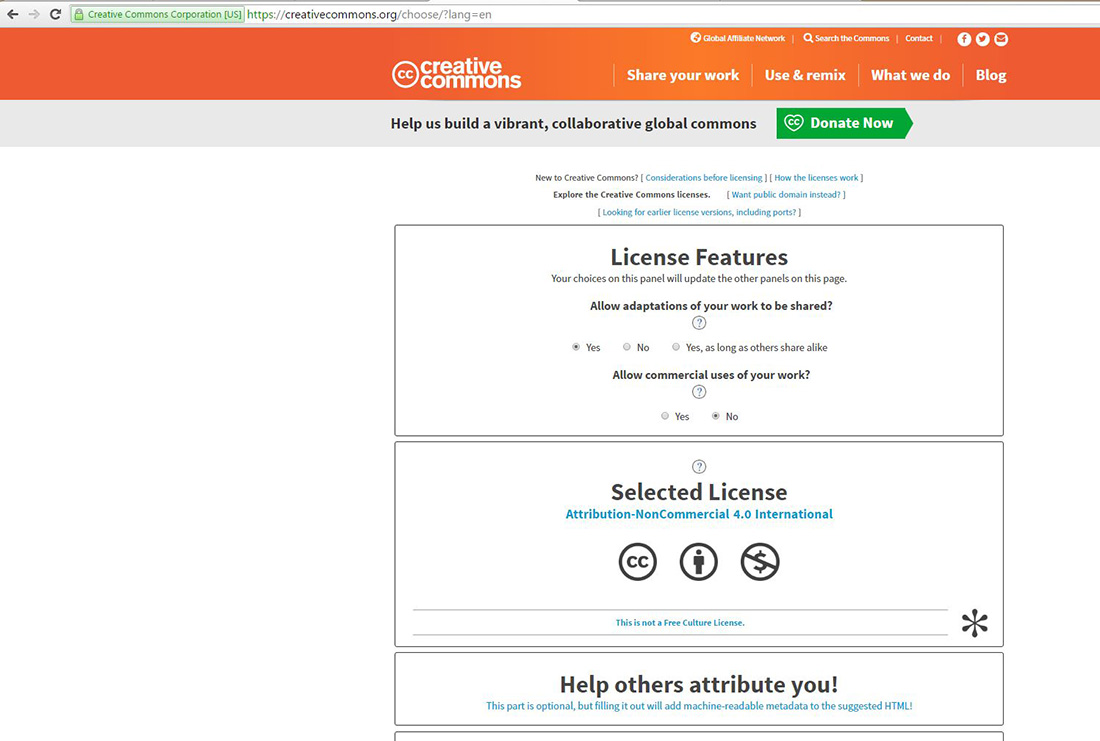Select No for commercial uses
This screenshot has height=741, width=1100.
click(716, 416)
